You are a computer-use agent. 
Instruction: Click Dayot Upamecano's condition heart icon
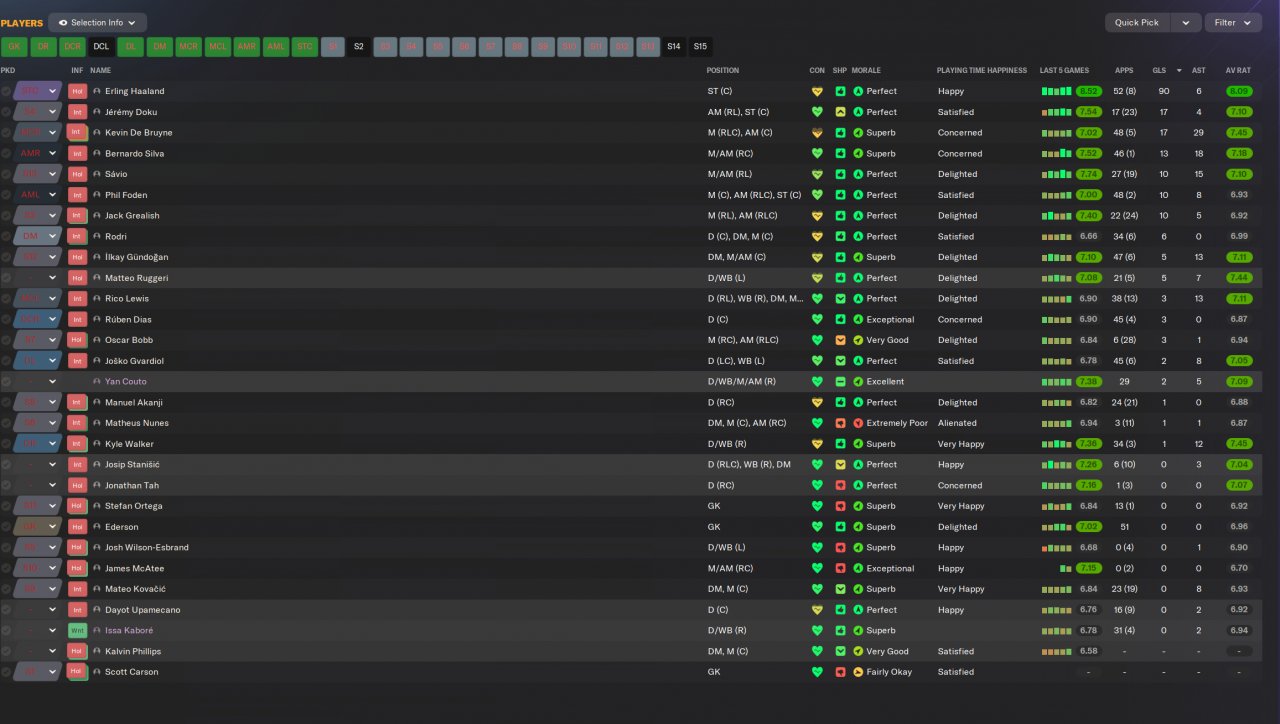(817, 610)
